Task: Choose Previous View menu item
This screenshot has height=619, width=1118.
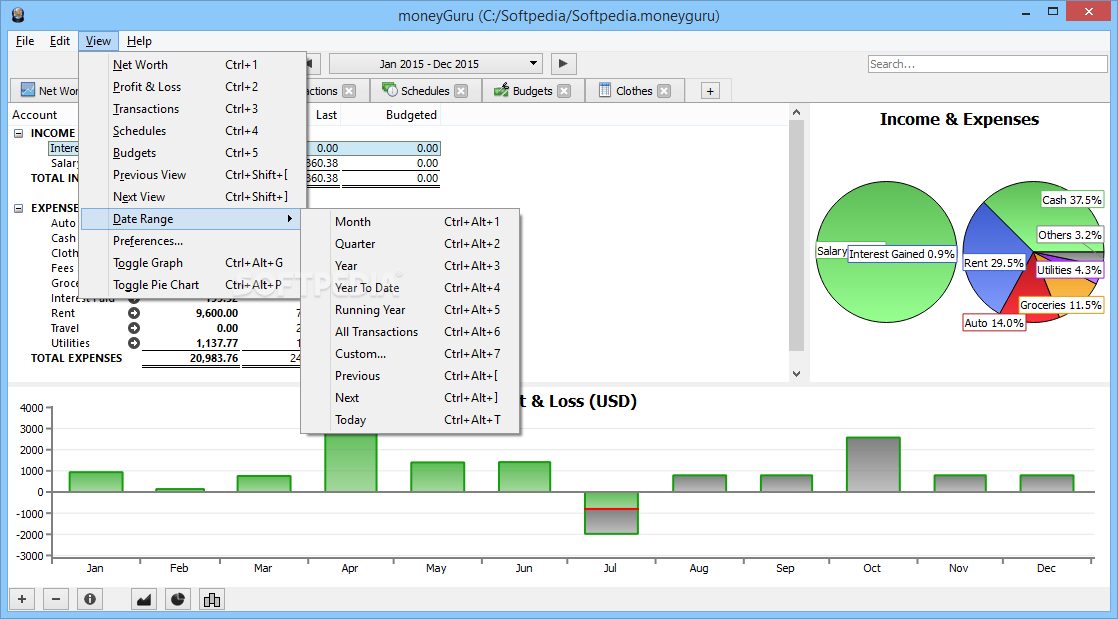Action: coord(193,175)
